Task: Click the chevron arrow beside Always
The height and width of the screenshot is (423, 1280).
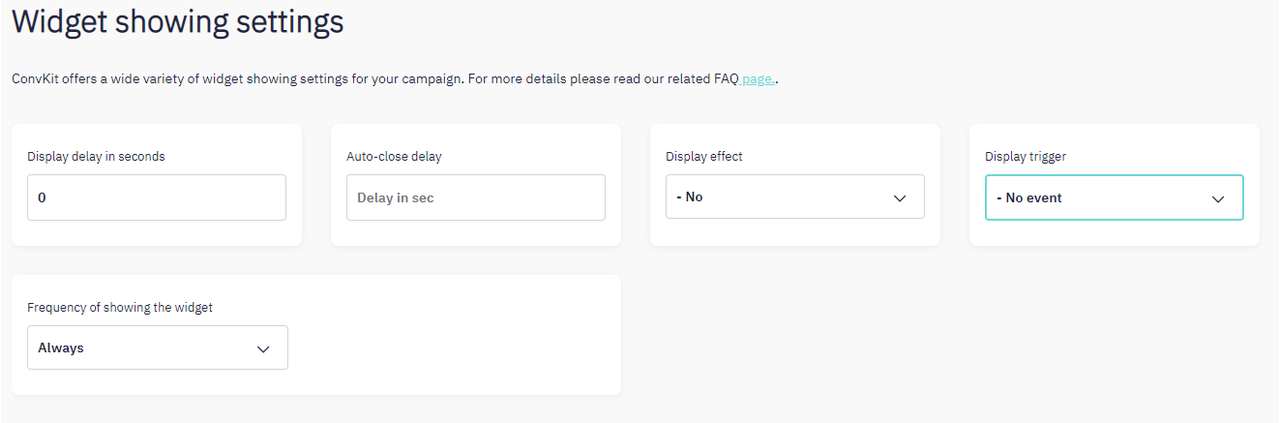Action: point(263,349)
